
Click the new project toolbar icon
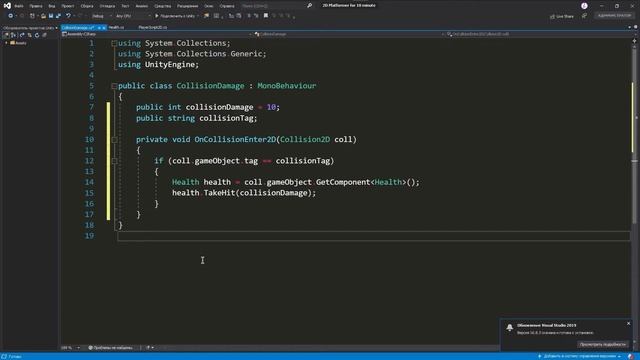(x=32, y=16)
